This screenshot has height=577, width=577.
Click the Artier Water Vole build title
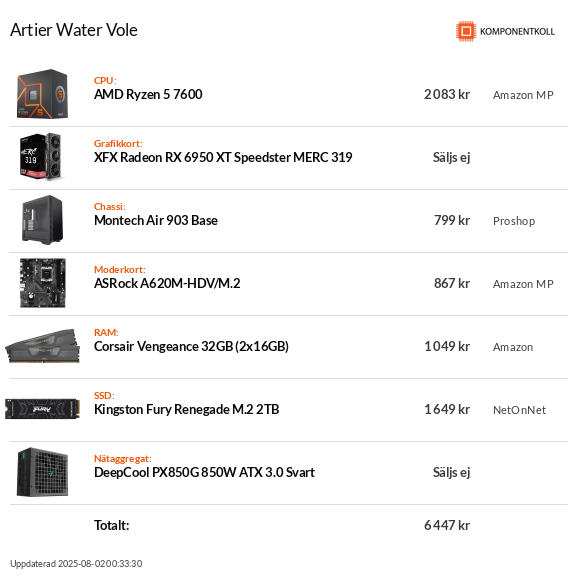[x=74, y=30]
